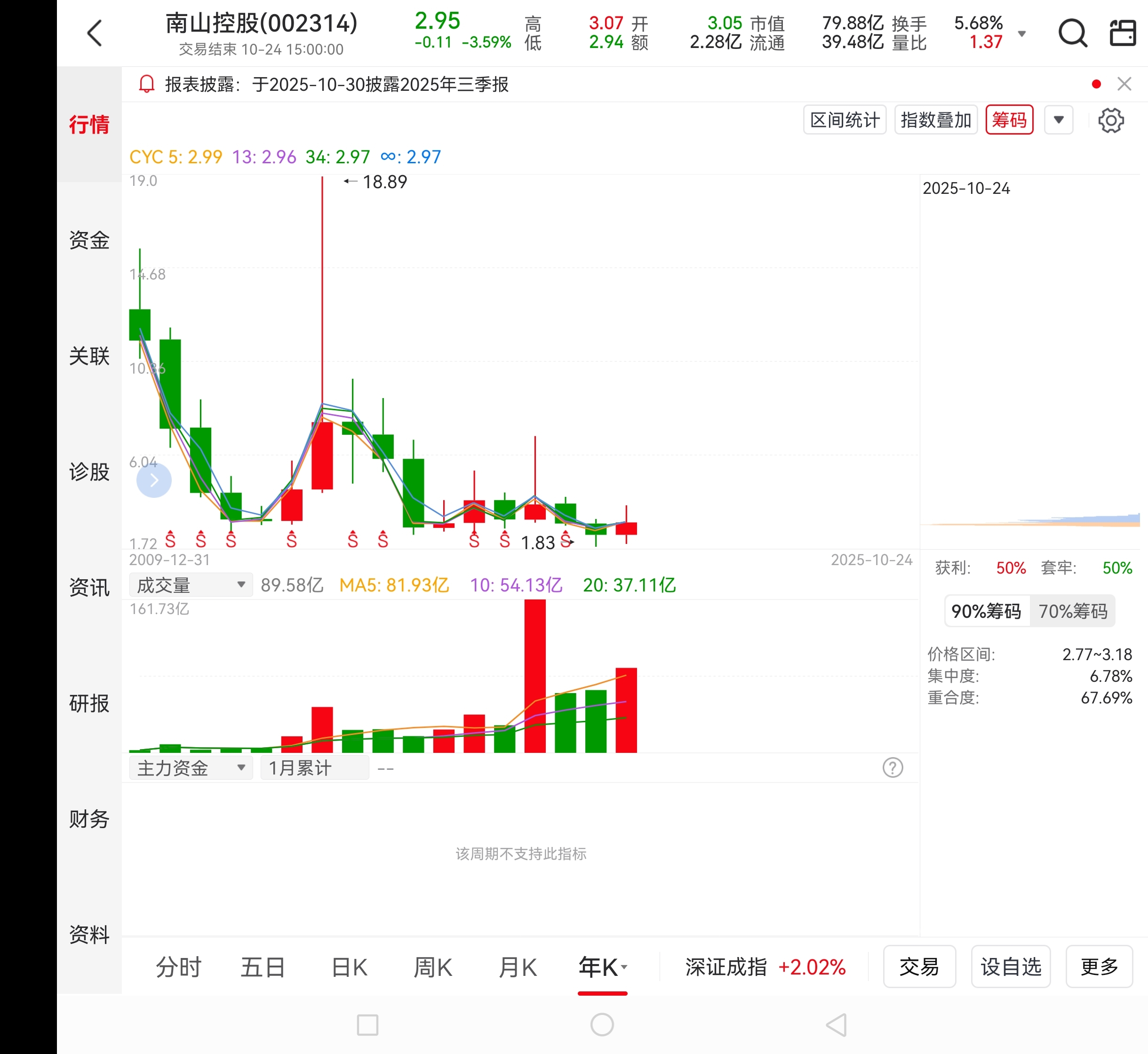Image resolution: width=1148 pixels, height=1054 pixels.
Task: Tap 设自选 to add watchlist
Action: (x=1011, y=967)
